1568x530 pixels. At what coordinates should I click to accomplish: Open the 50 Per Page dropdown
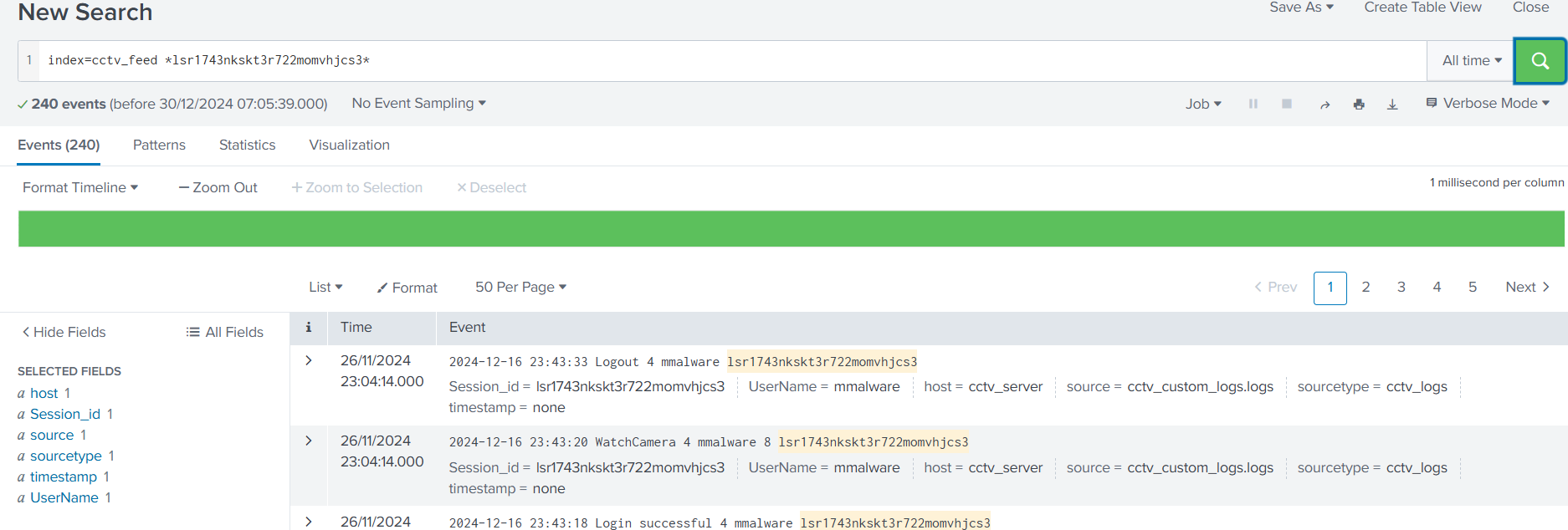520,287
